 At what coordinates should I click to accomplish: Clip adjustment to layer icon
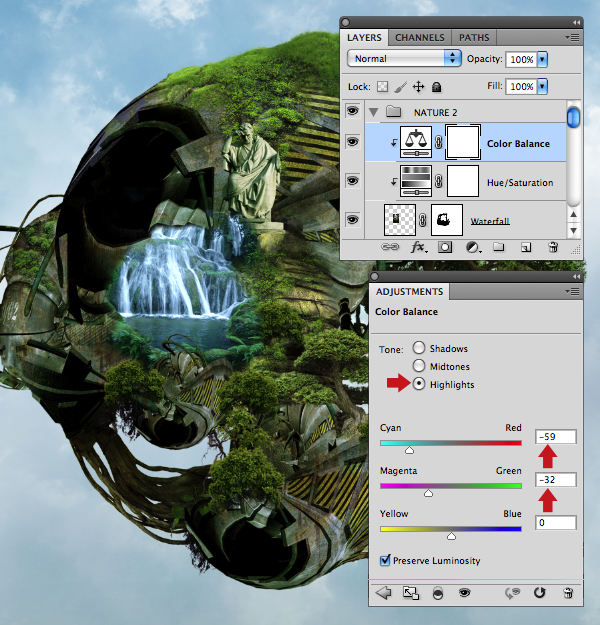pyautogui.click(x=438, y=594)
